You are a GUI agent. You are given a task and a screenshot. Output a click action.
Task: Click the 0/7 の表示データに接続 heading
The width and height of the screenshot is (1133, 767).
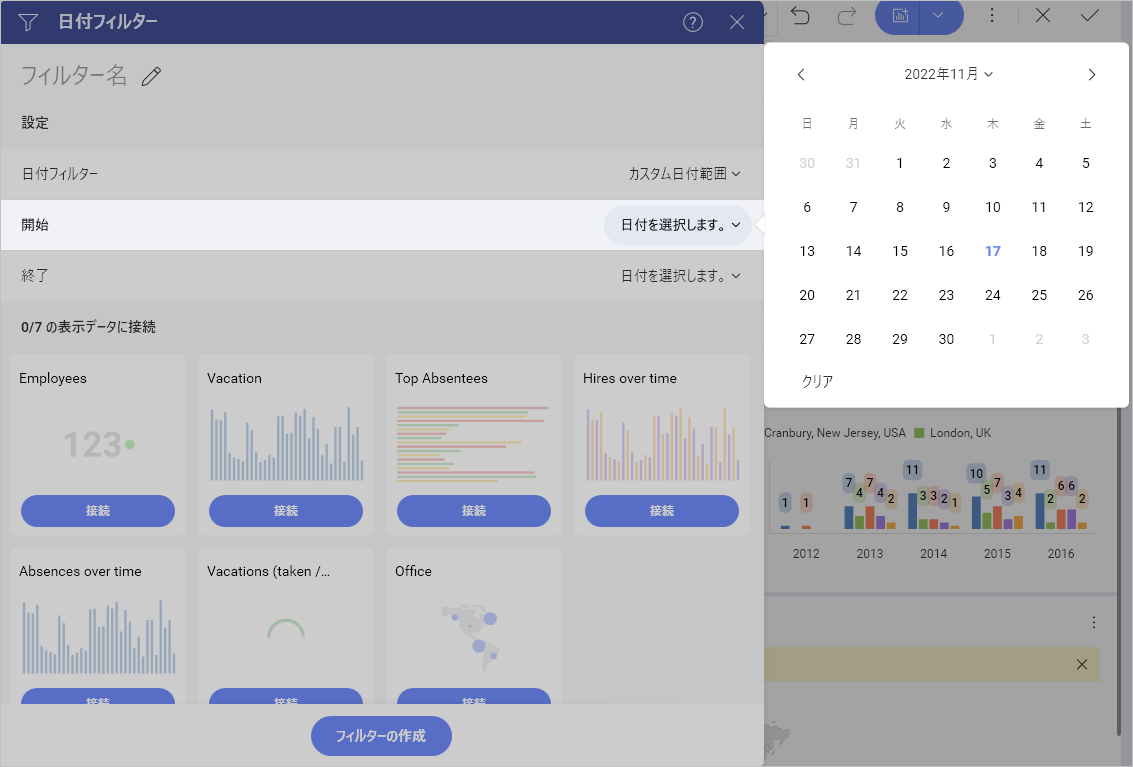pos(88,327)
